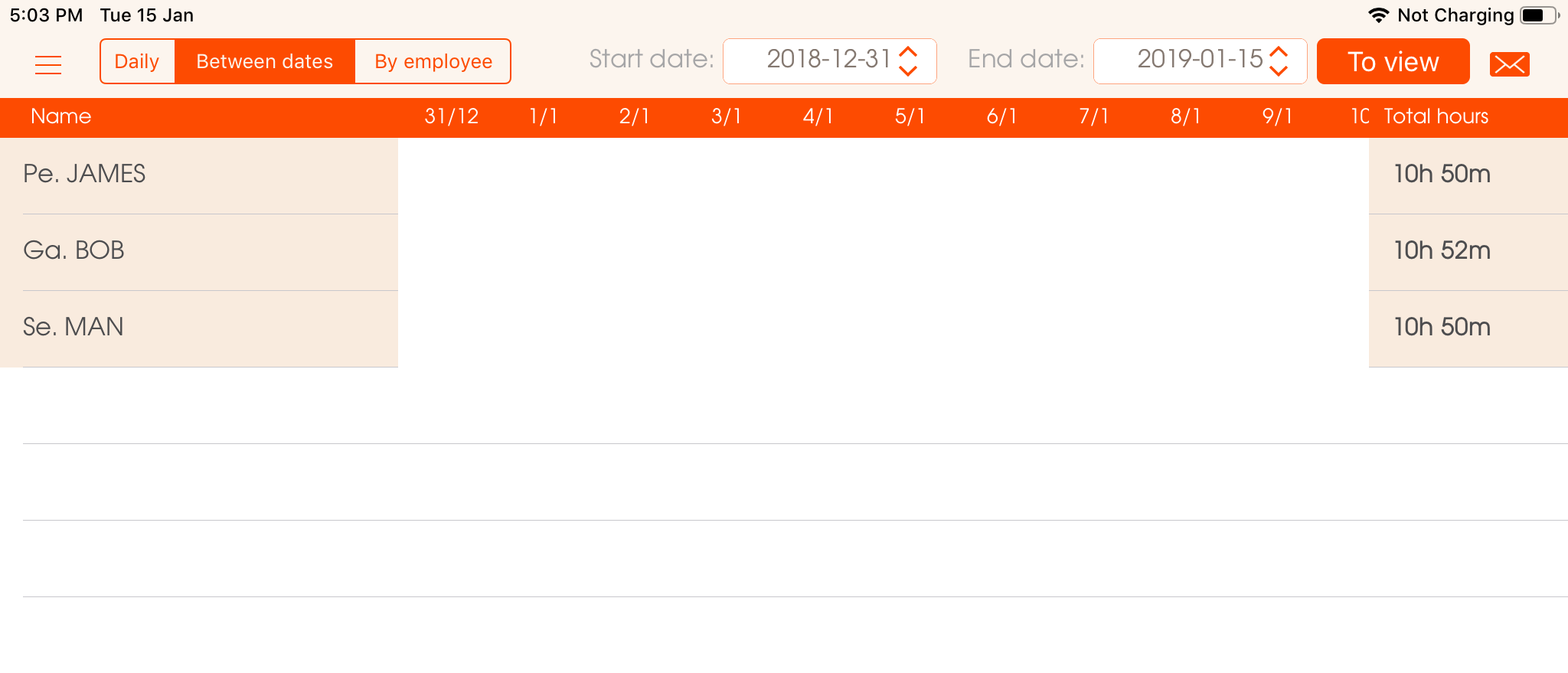Tap the 31/12 date column header

452,116
